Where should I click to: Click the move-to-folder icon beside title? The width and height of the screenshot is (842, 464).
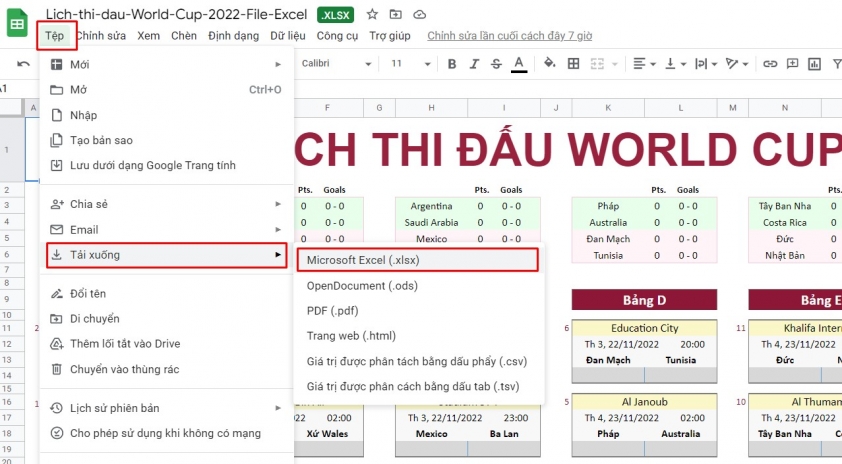tap(396, 14)
